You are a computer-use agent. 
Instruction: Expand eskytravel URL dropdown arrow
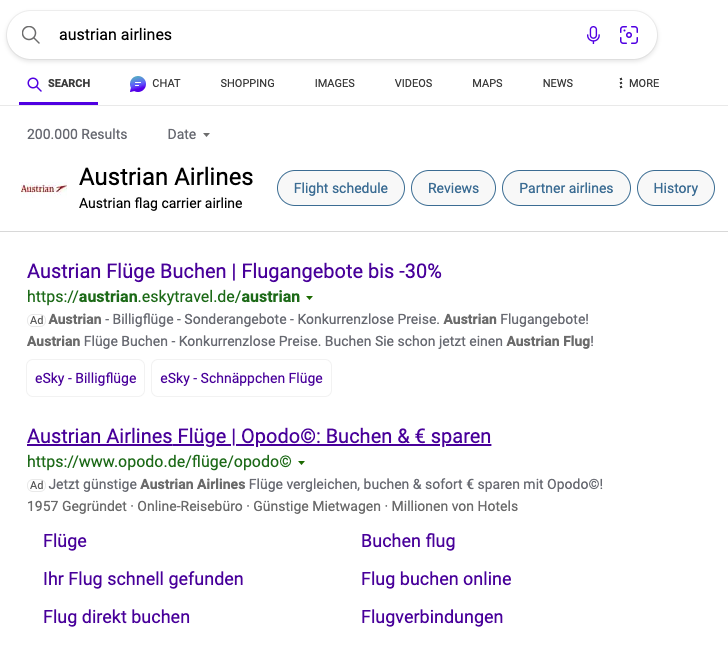310,298
